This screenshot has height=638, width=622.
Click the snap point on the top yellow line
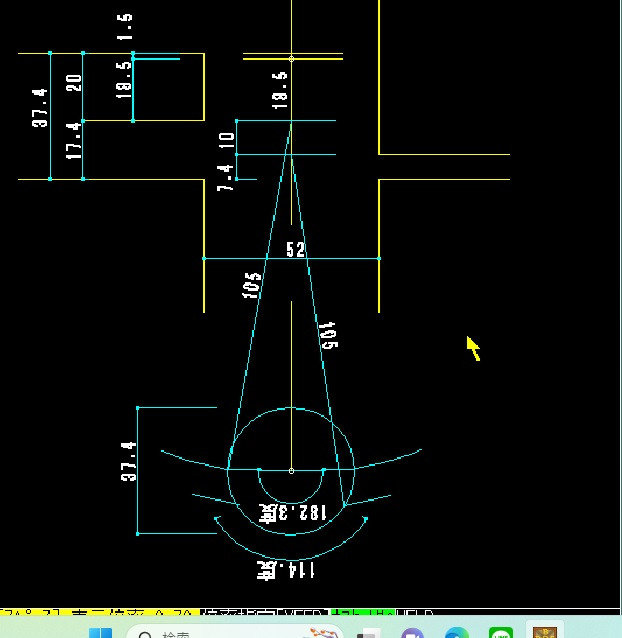pyautogui.click(x=291, y=59)
